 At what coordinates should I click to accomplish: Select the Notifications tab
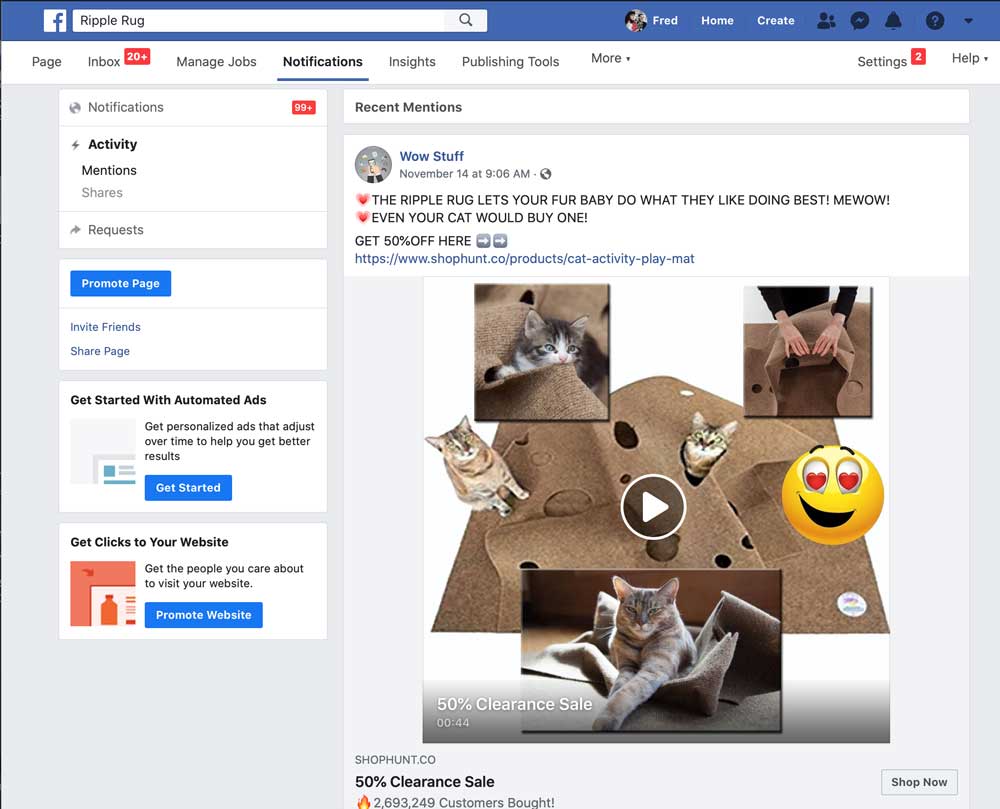point(323,61)
